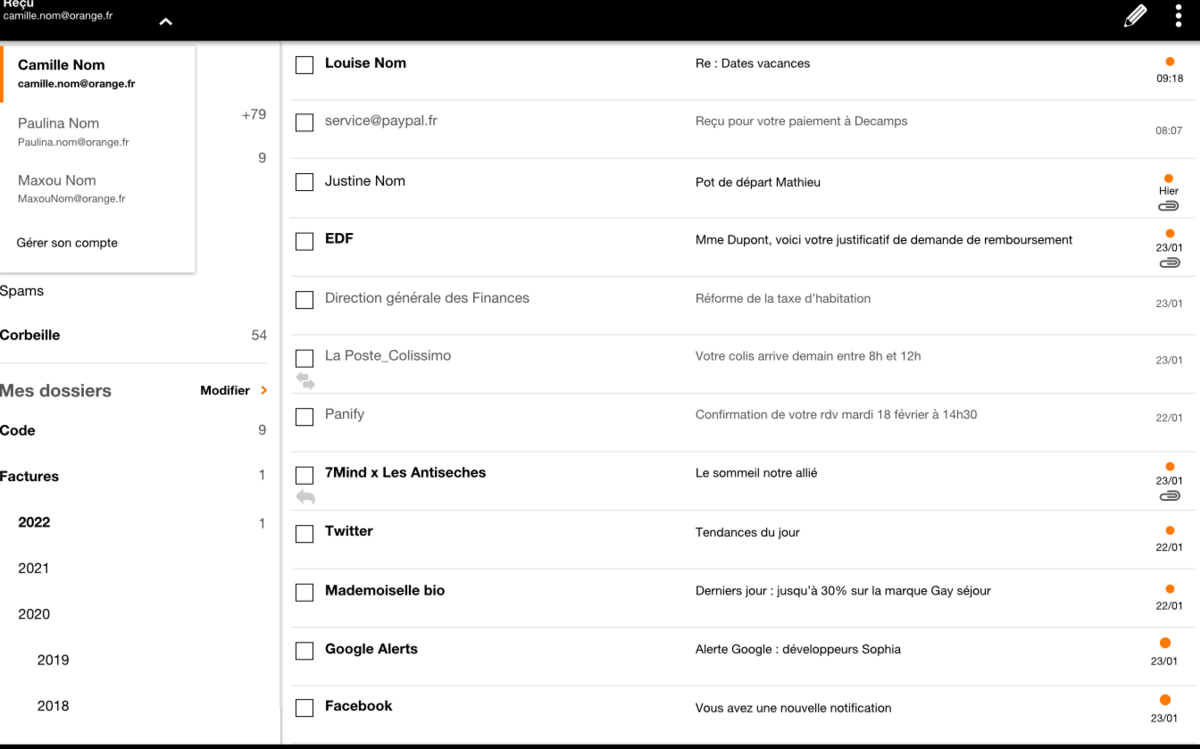Open the Corbeille folder
The image size is (1200, 749).
click(30, 336)
